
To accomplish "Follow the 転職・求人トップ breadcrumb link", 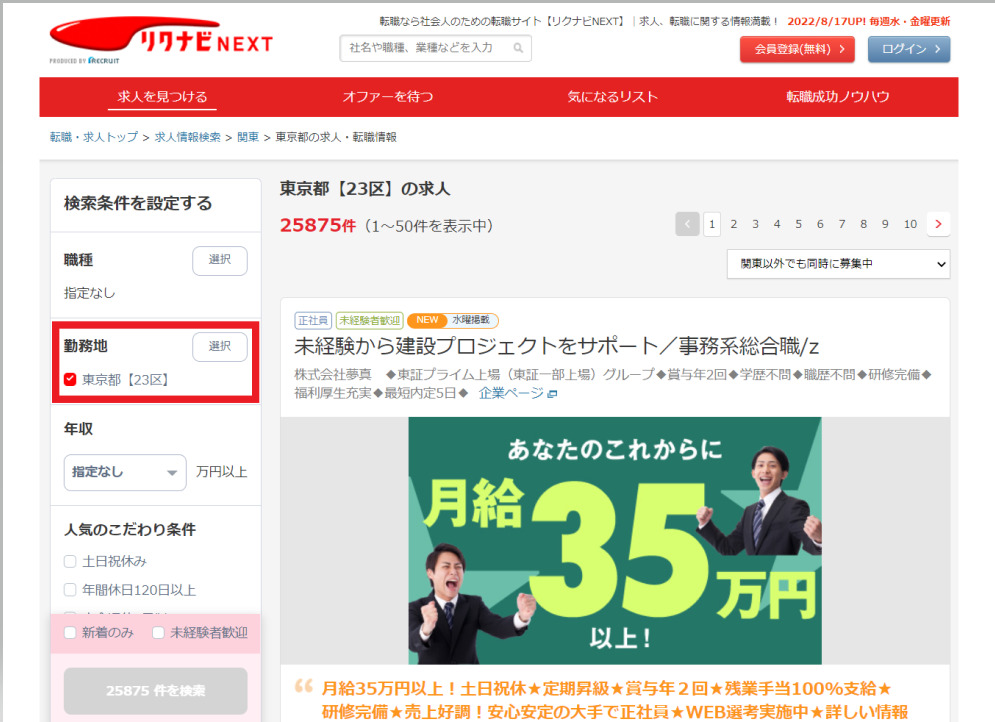I will (x=94, y=137).
